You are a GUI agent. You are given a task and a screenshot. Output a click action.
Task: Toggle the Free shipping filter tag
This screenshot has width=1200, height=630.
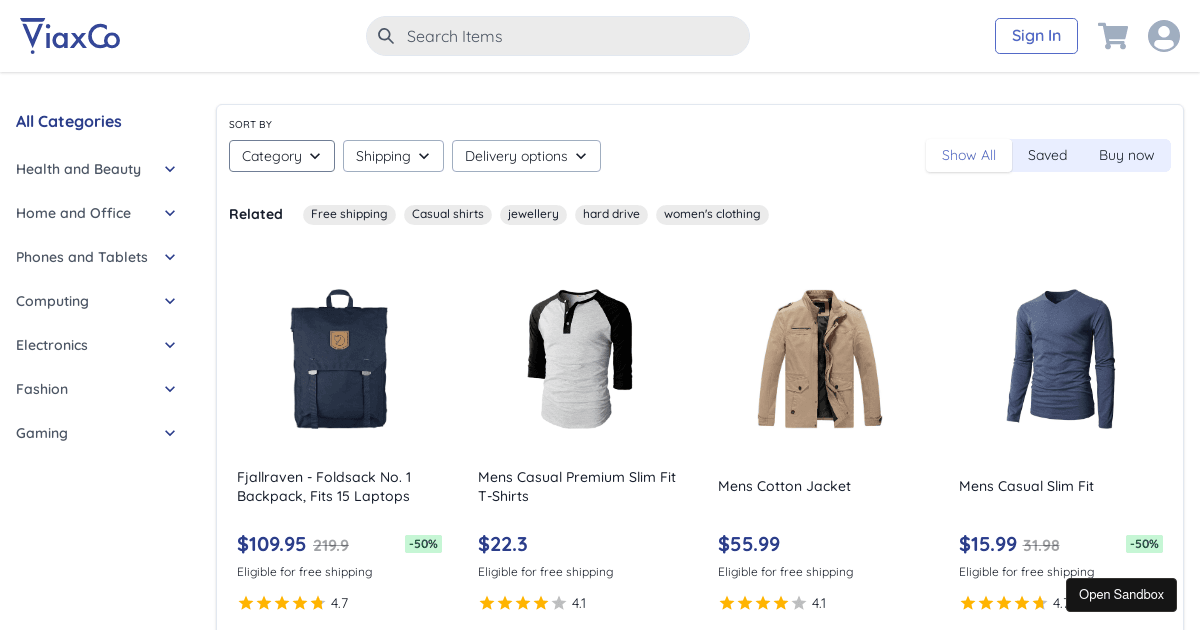[349, 214]
